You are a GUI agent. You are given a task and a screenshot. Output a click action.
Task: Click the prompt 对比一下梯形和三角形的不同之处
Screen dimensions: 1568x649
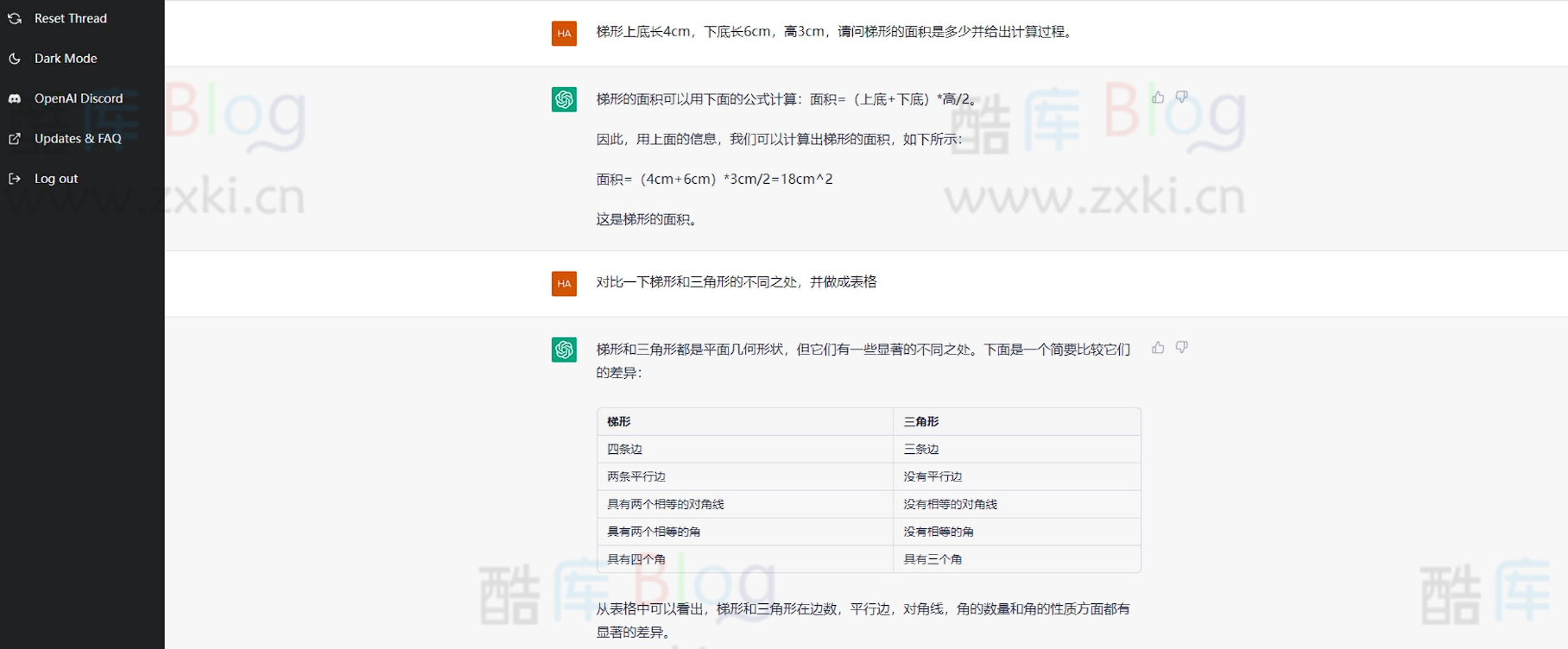pyautogui.click(x=737, y=282)
